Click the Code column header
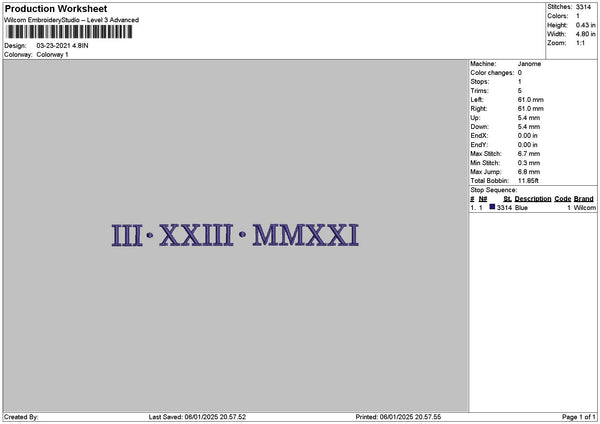 [x=562, y=199]
